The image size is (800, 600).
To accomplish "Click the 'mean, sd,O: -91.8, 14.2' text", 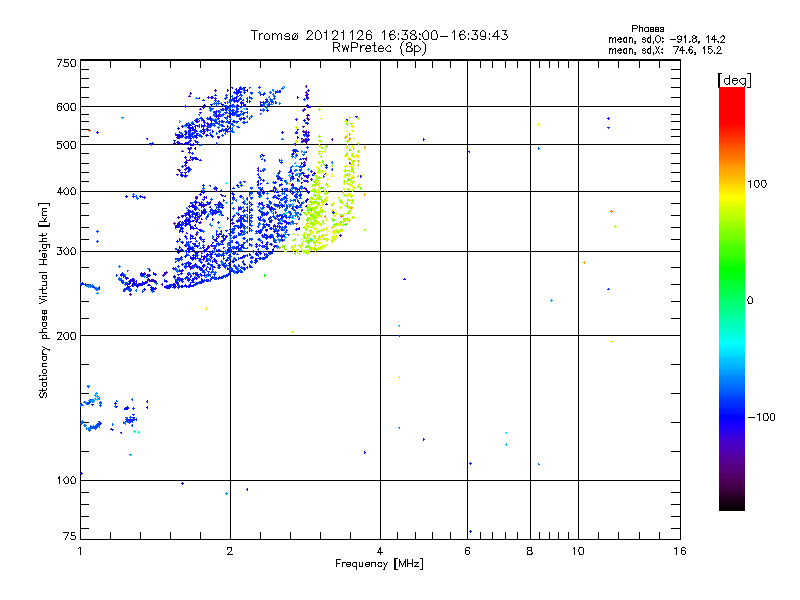I will [666, 40].
